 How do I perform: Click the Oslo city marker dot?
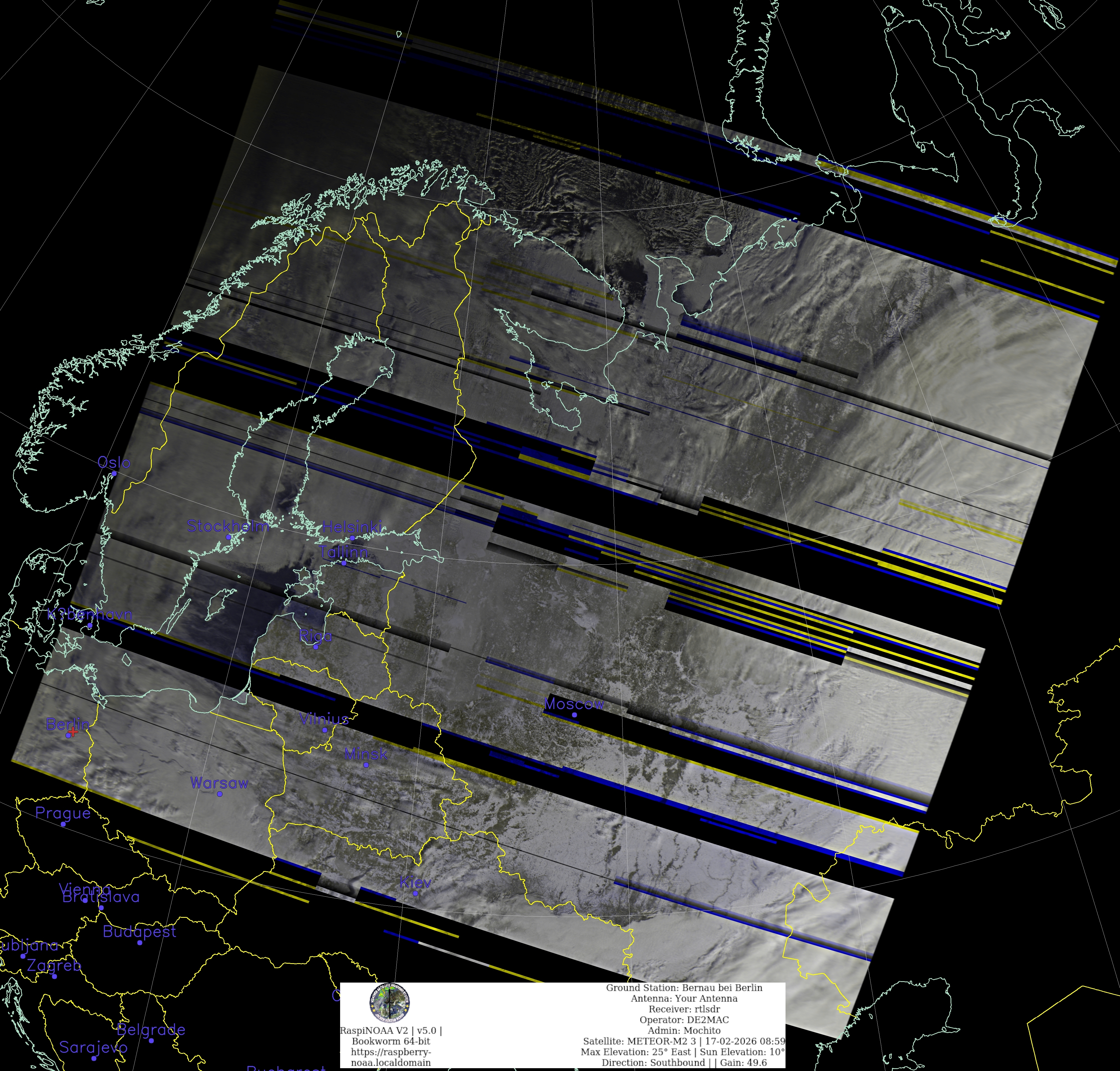click(114, 473)
